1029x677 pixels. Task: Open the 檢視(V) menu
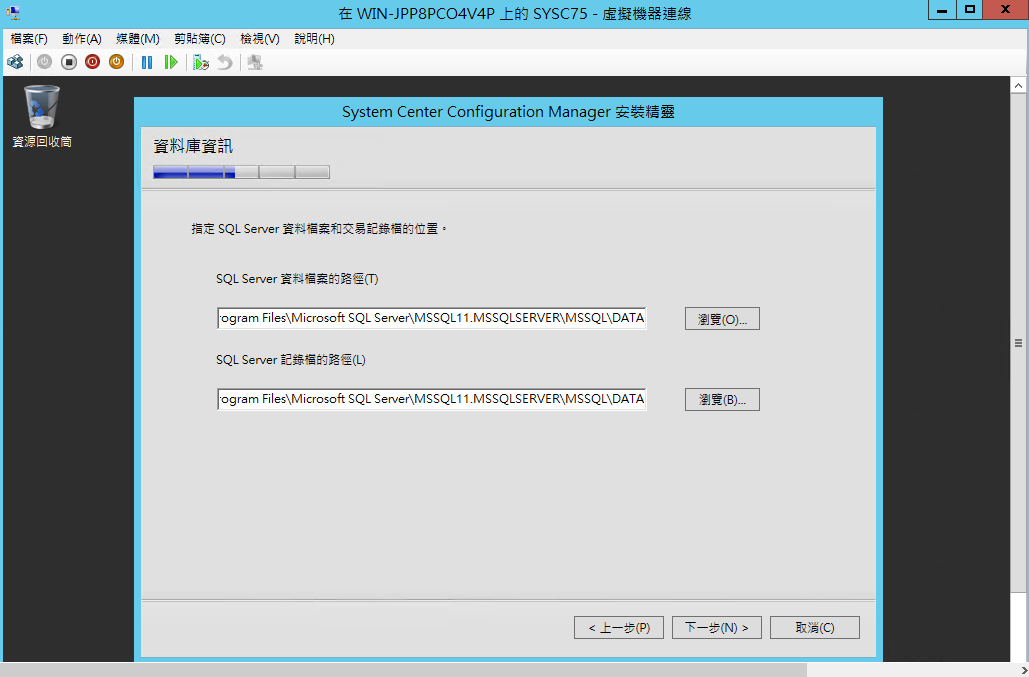pyautogui.click(x=260, y=39)
